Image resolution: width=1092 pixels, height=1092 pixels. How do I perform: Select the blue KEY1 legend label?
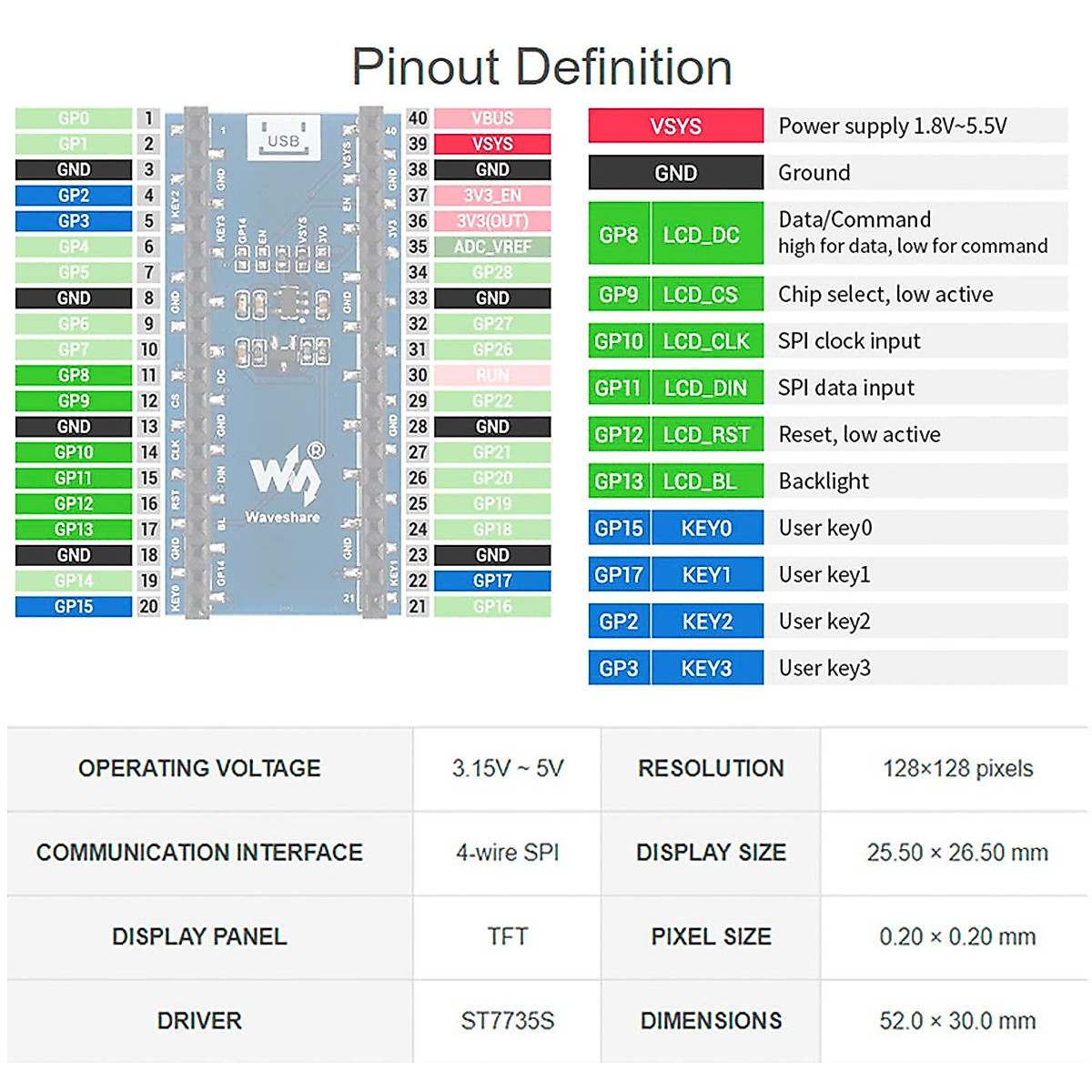[x=707, y=575]
